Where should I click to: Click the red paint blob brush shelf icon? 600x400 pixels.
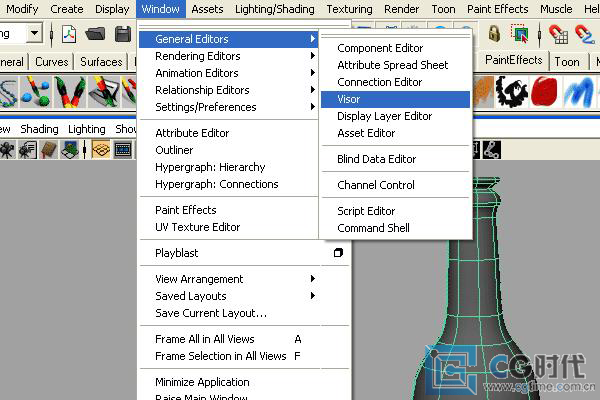click(544, 92)
